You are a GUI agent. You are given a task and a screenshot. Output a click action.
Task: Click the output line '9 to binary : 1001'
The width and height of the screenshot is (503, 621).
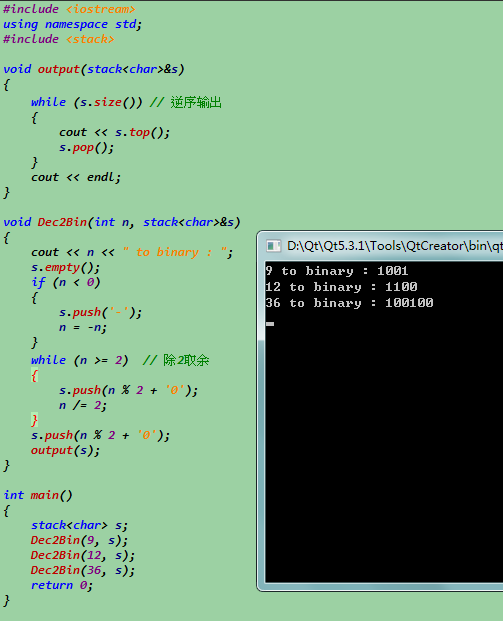(x=337, y=271)
